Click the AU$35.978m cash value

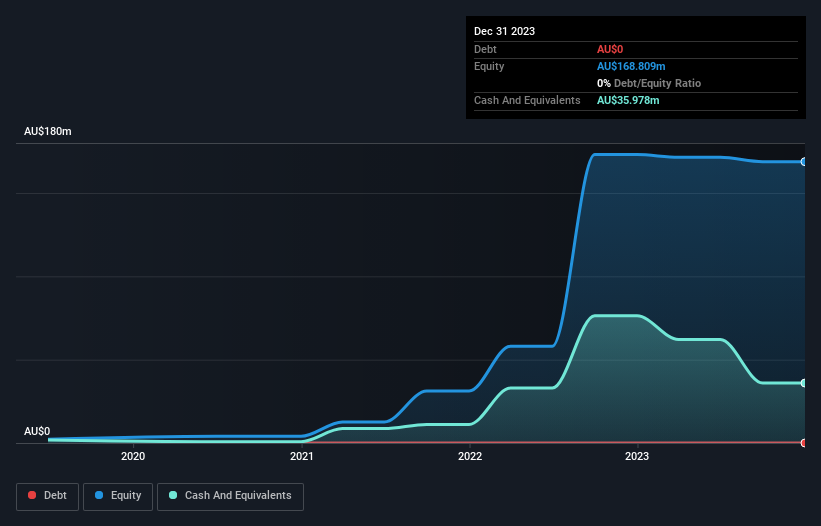click(628, 100)
